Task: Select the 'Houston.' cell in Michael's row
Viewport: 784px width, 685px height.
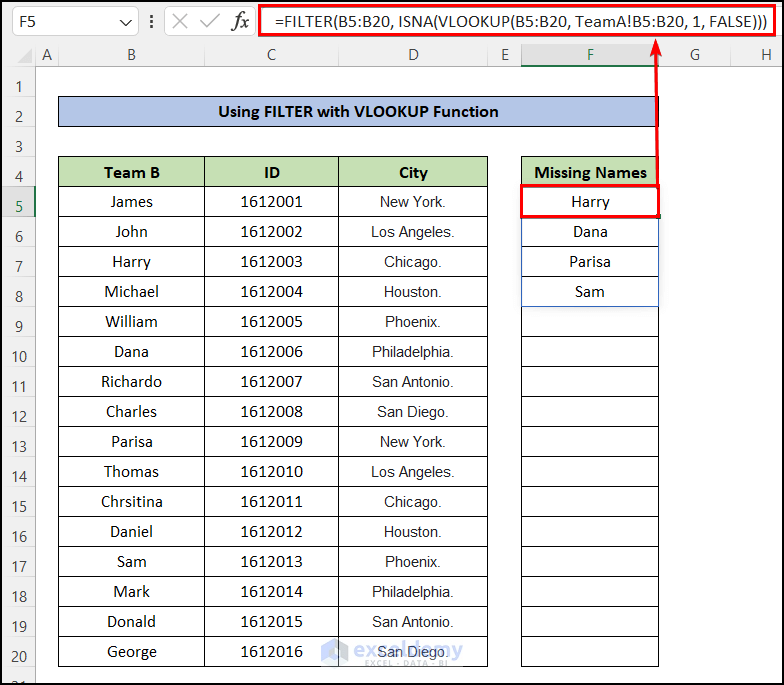Action: [x=413, y=292]
